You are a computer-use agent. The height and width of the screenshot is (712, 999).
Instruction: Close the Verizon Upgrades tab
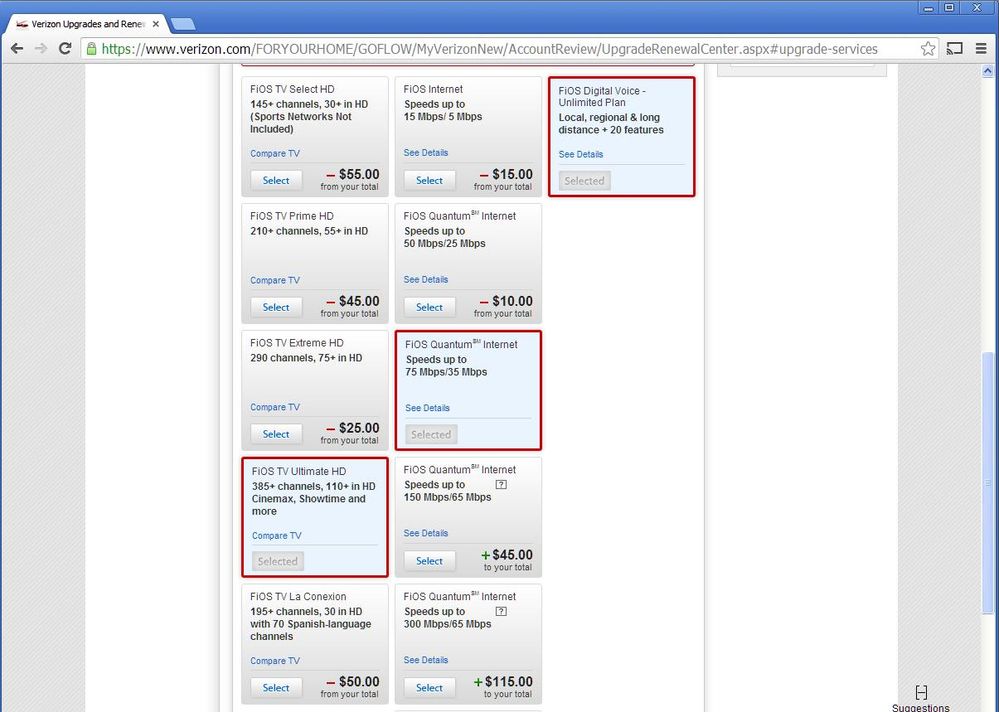155,24
